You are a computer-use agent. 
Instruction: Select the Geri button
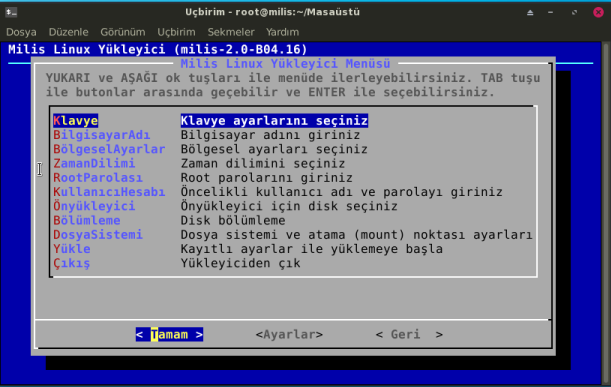tap(409, 334)
